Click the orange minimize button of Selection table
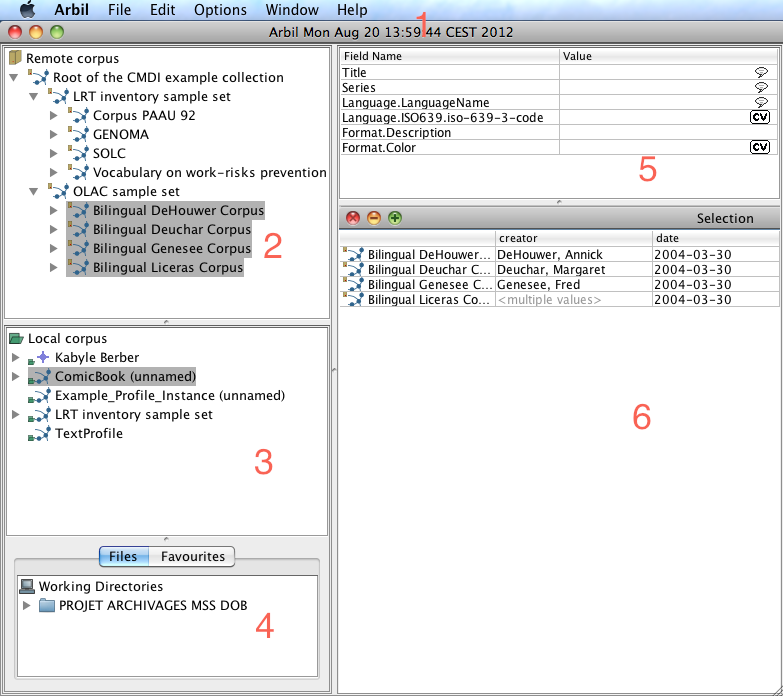This screenshot has width=783, height=696. 374,218
